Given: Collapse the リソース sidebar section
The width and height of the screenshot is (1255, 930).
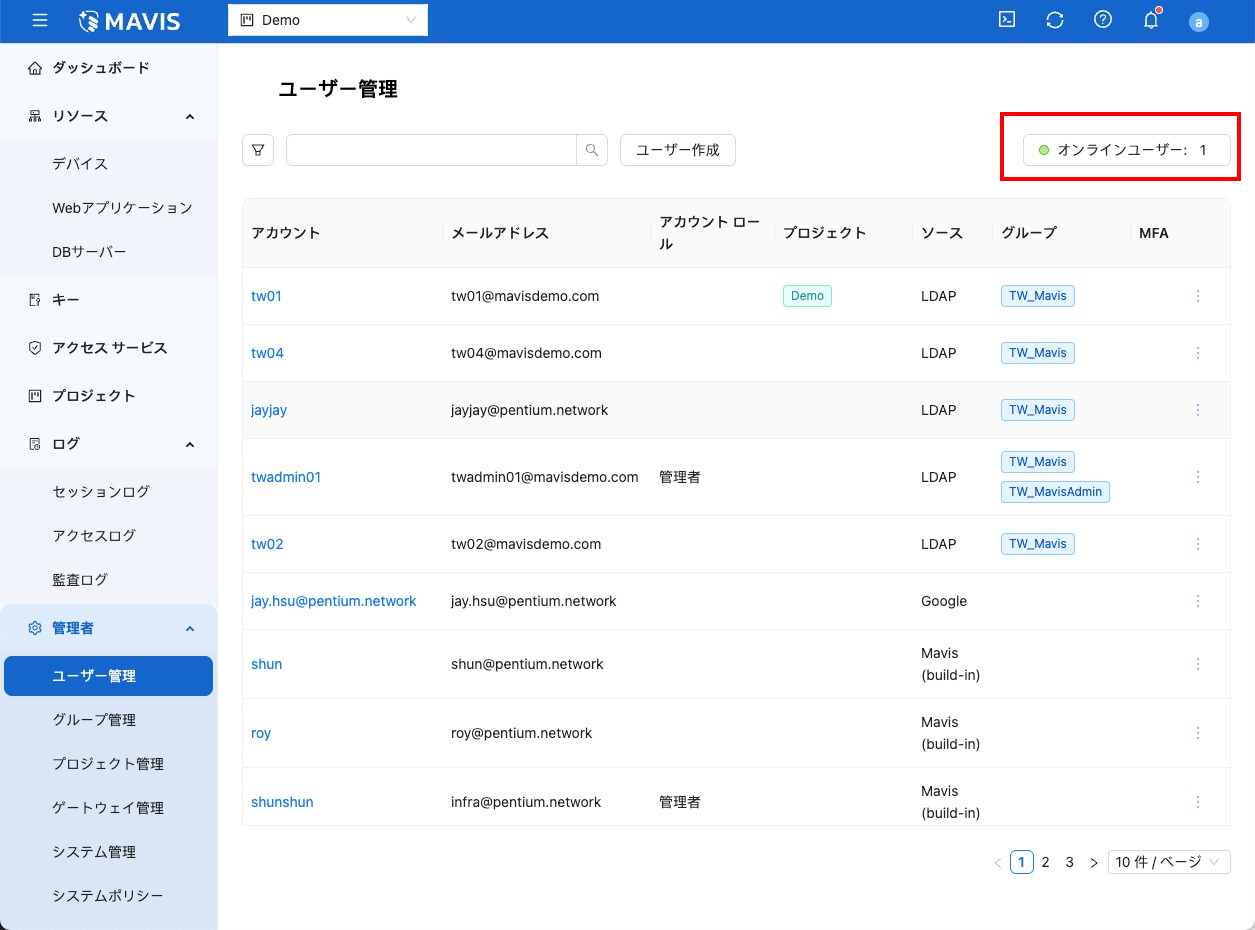Looking at the screenshot, I should coord(190,116).
